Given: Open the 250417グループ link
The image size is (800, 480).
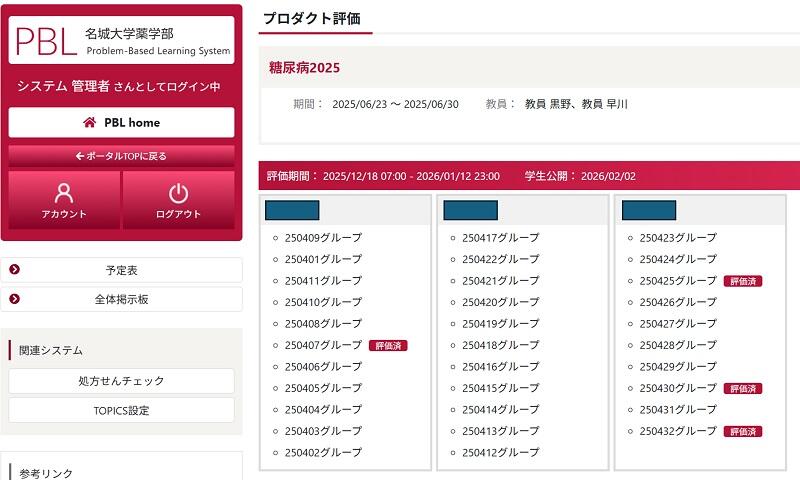Looking at the screenshot, I should (x=500, y=238).
